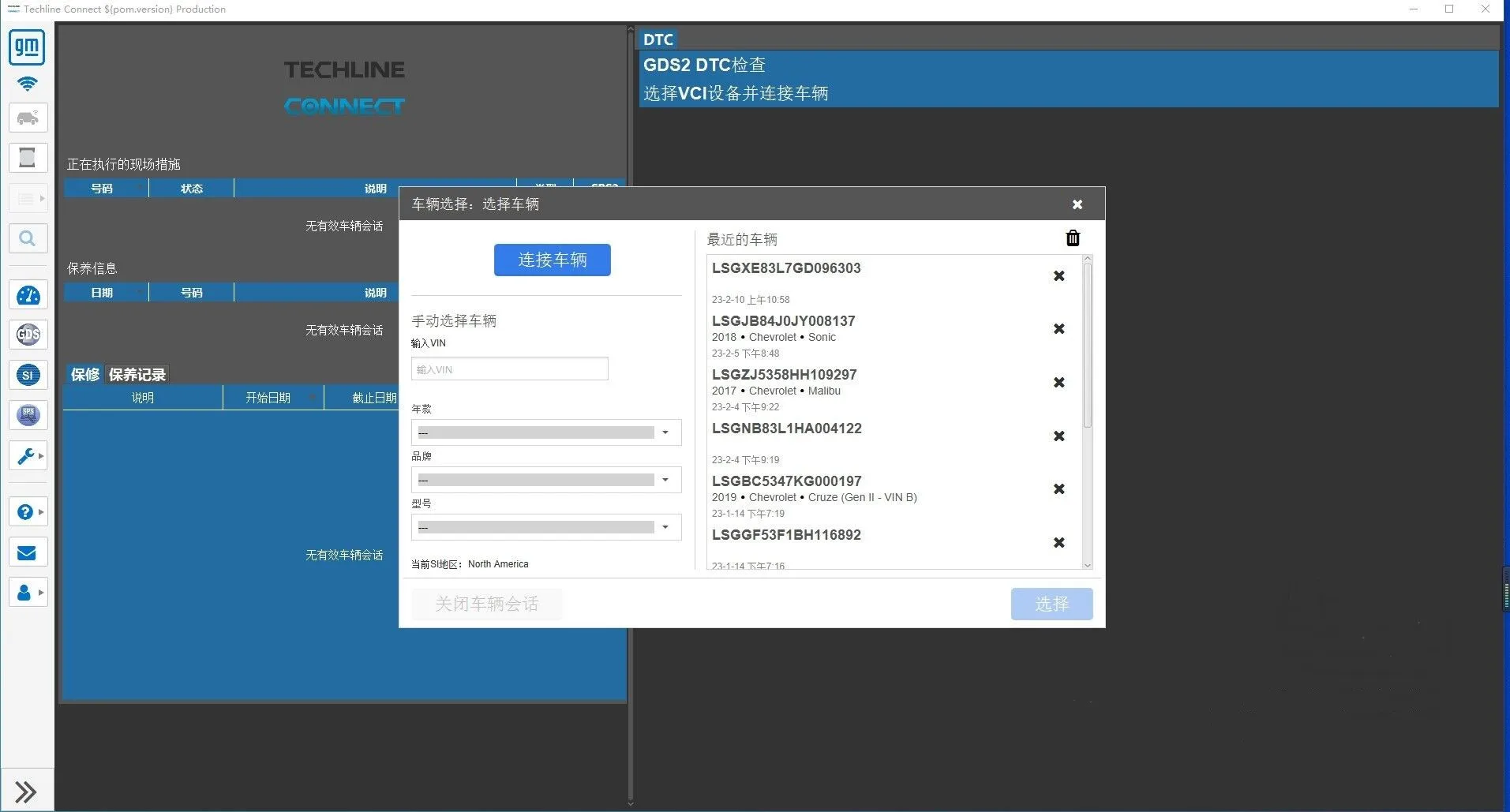Click the 关闭车辆会话 button
This screenshot has height=812, width=1510.
(x=487, y=604)
